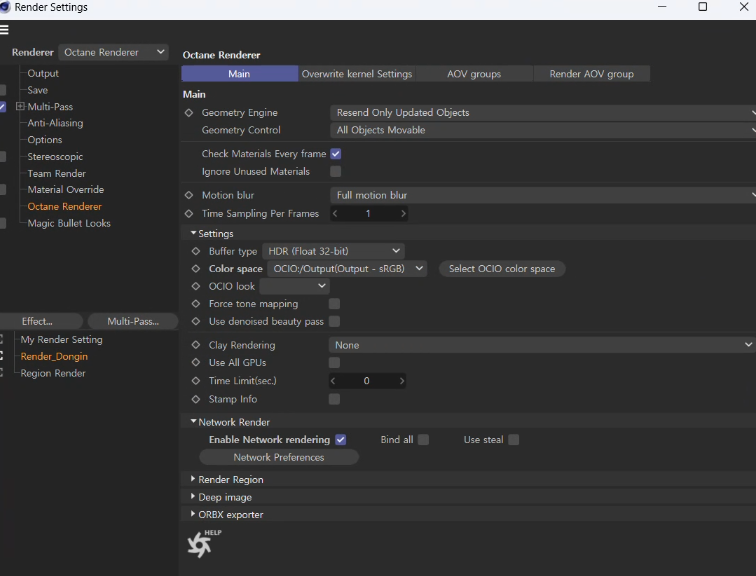This screenshot has width=756, height=576.
Task: Enable Use denoised beauty pass checkbox
Action: pyautogui.click(x=334, y=321)
